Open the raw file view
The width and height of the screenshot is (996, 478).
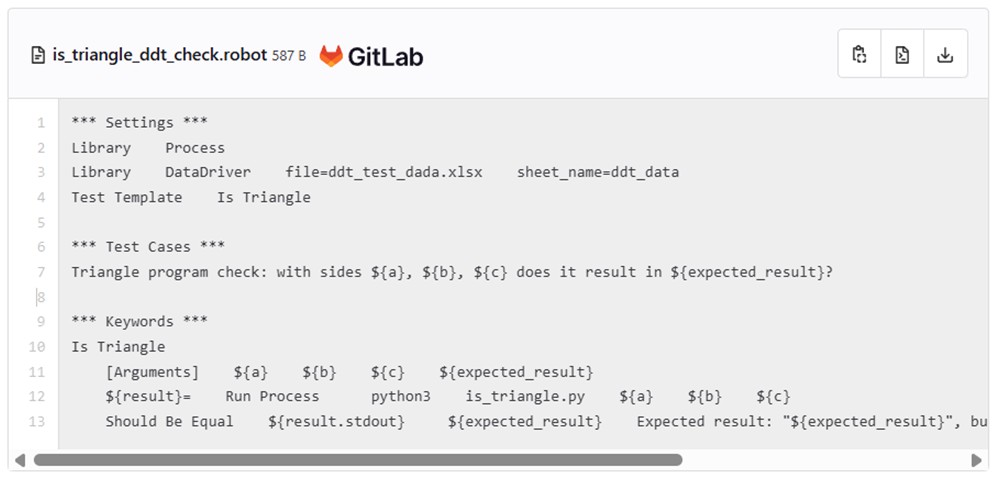point(902,55)
